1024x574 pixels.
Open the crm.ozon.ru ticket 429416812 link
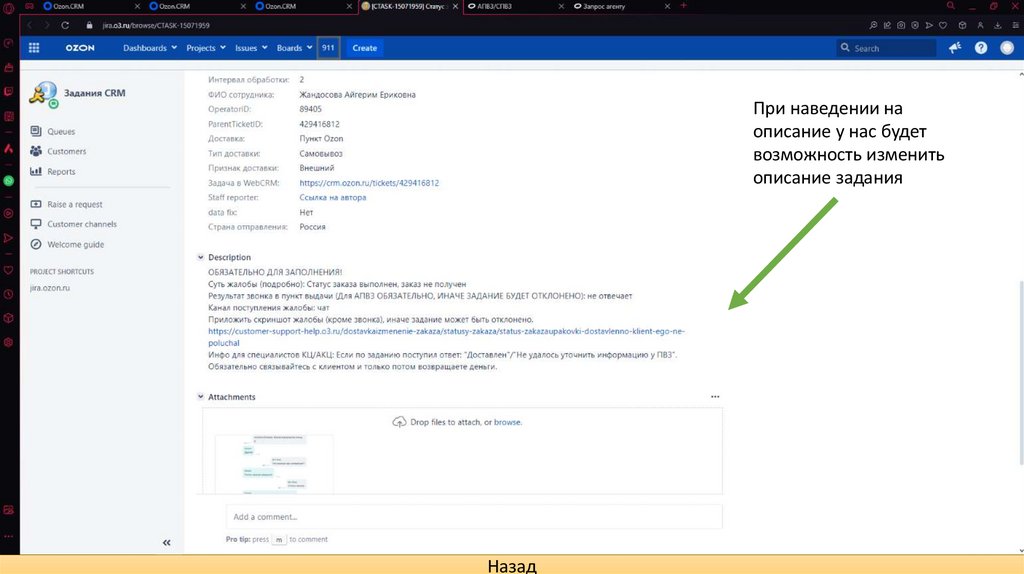click(x=369, y=183)
